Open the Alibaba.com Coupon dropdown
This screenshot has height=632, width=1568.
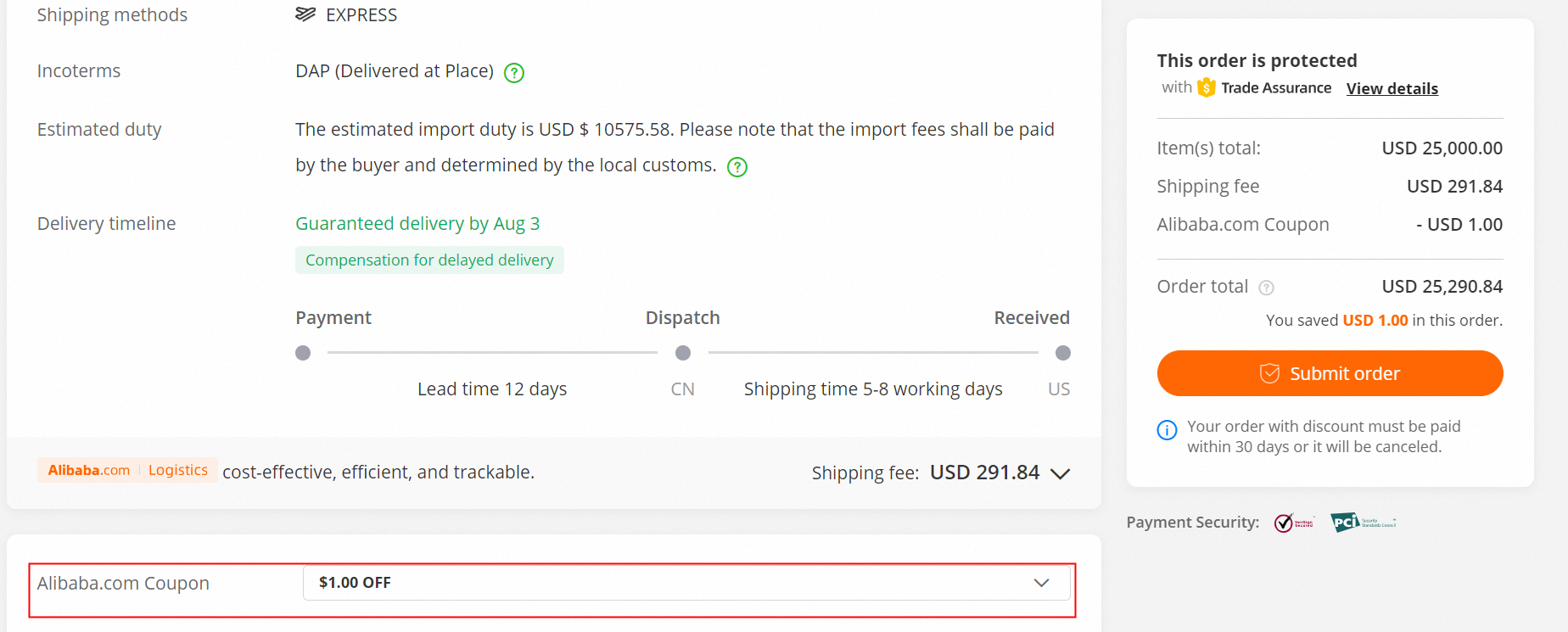click(x=686, y=583)
